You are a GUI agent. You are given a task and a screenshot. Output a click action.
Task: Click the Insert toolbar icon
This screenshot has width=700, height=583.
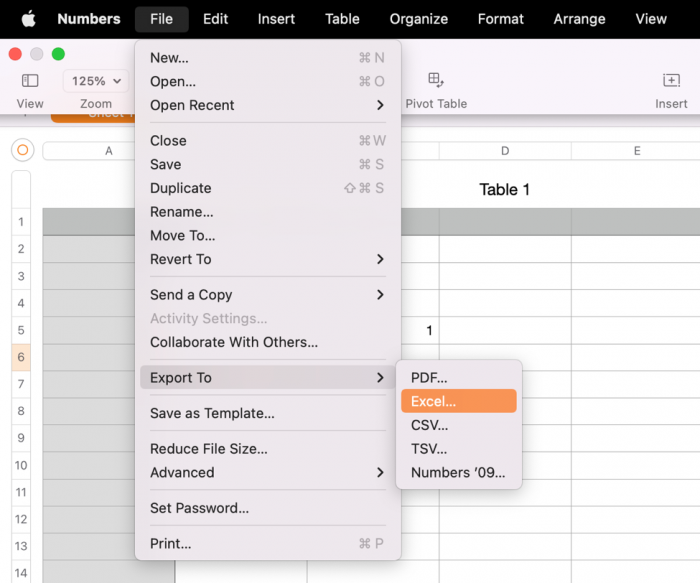(671, 81)
